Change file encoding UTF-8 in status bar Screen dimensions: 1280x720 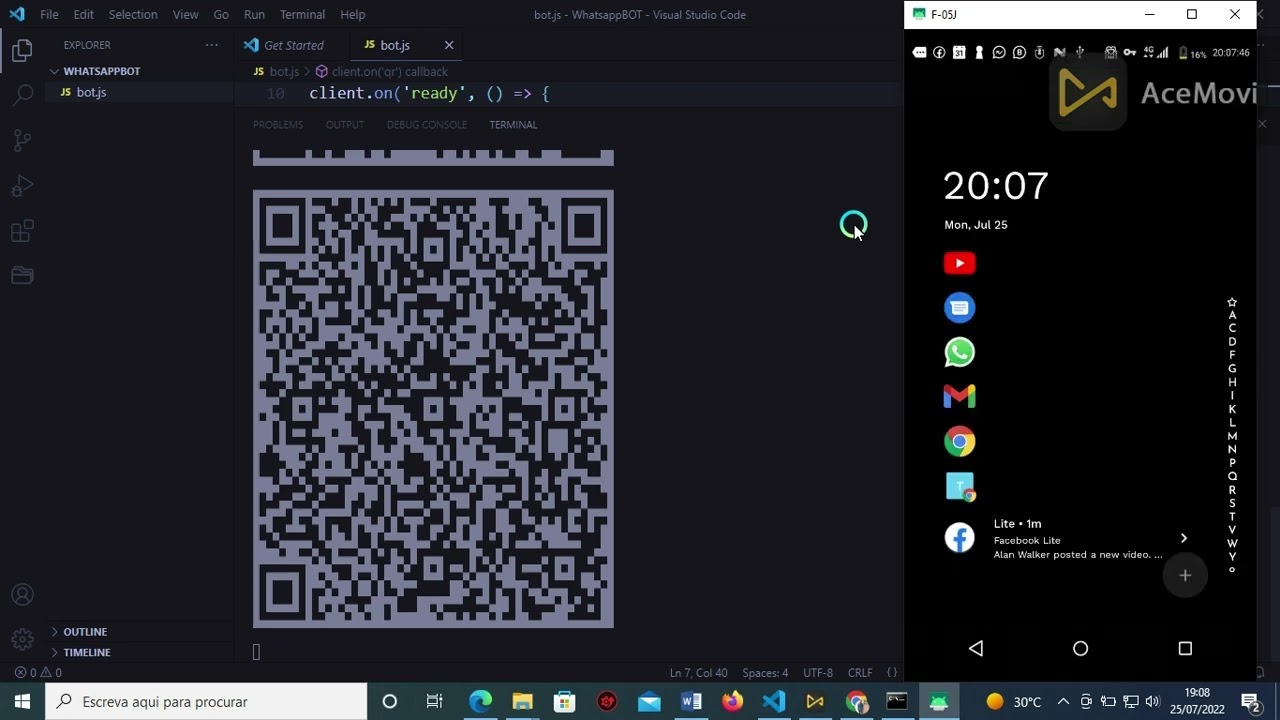point(818,673)
